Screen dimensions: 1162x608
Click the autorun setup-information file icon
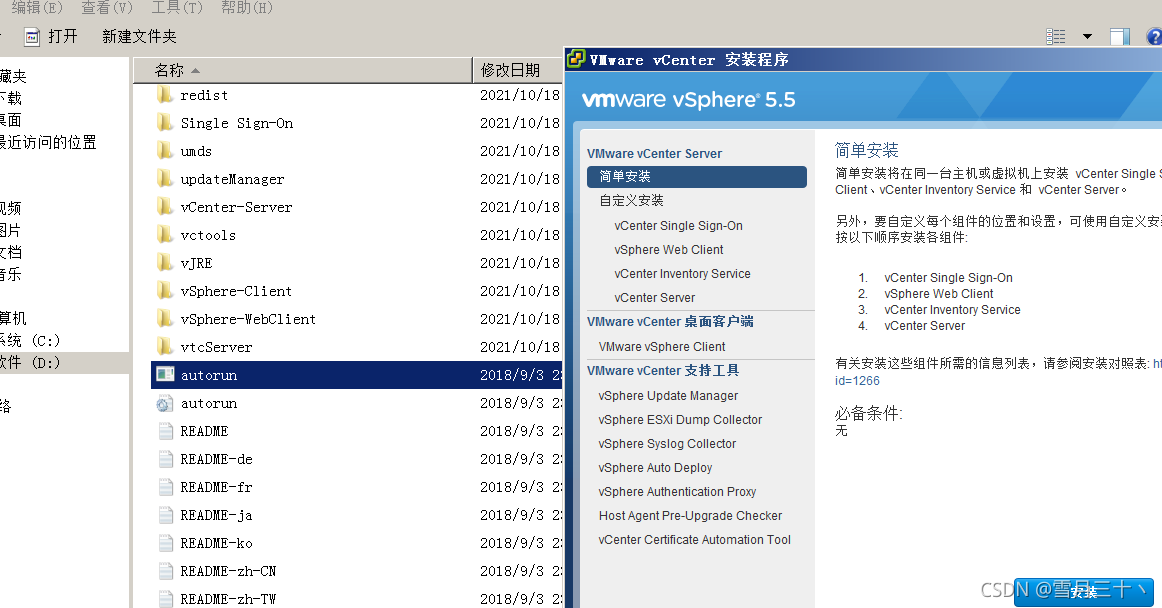pos(165,403)
